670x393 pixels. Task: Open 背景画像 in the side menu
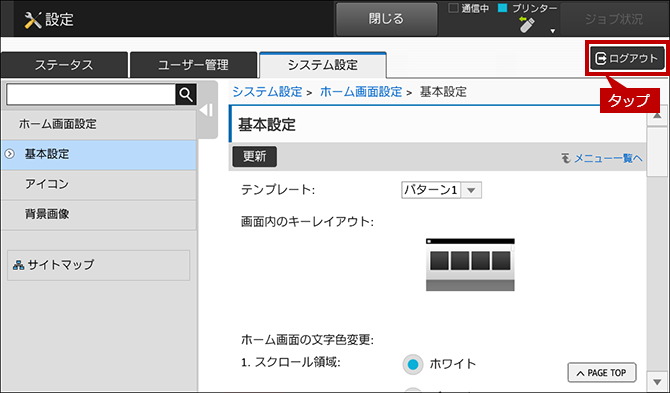click(98, 214)
